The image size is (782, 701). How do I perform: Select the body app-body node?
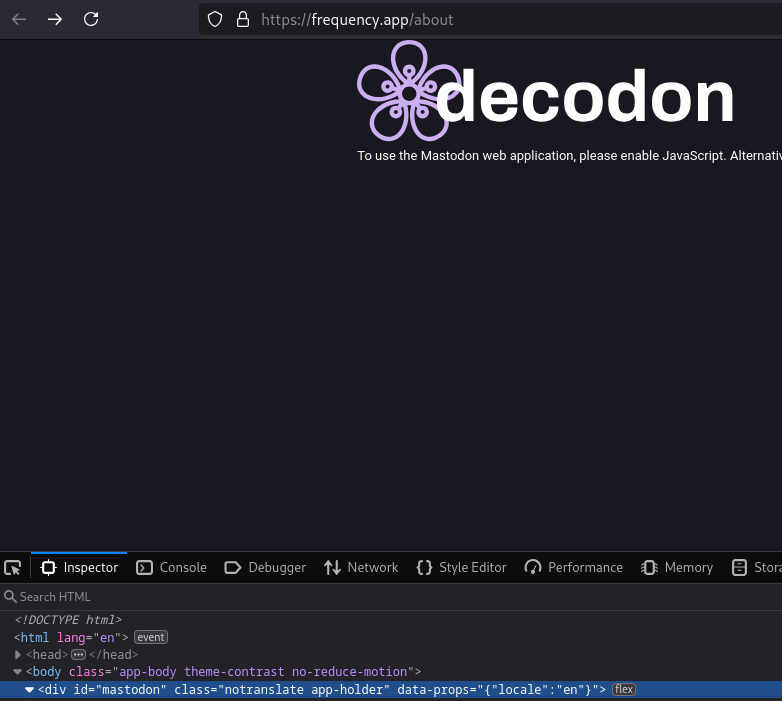(223, 672)
